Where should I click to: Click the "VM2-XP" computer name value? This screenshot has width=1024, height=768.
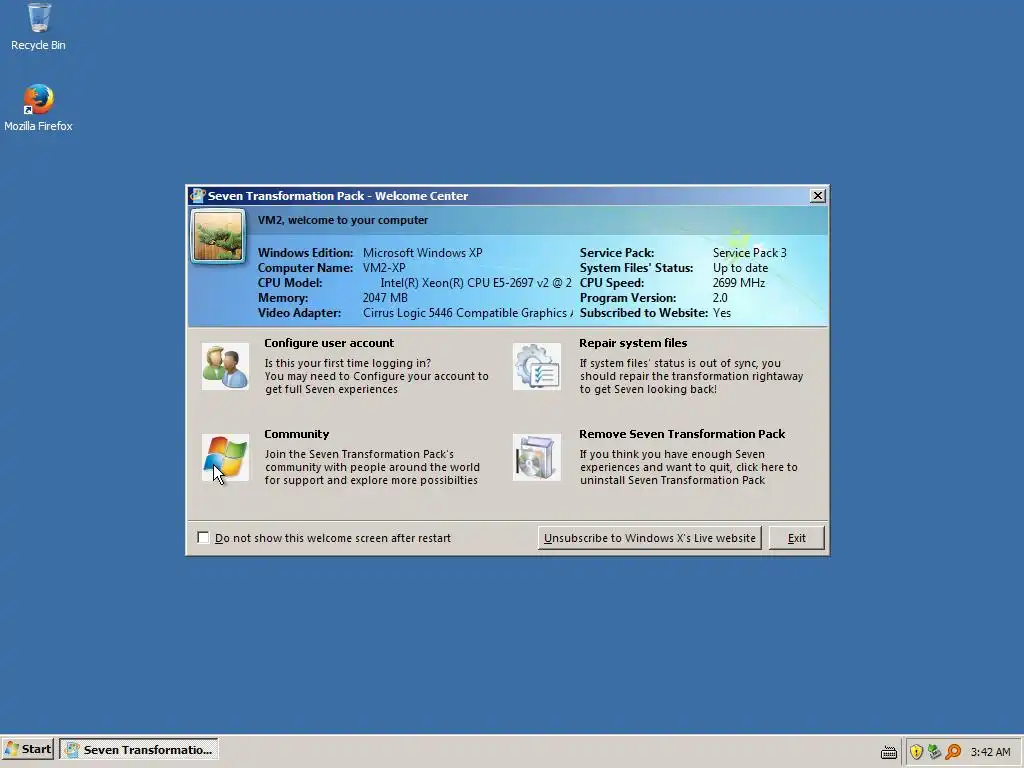point(384,268)
